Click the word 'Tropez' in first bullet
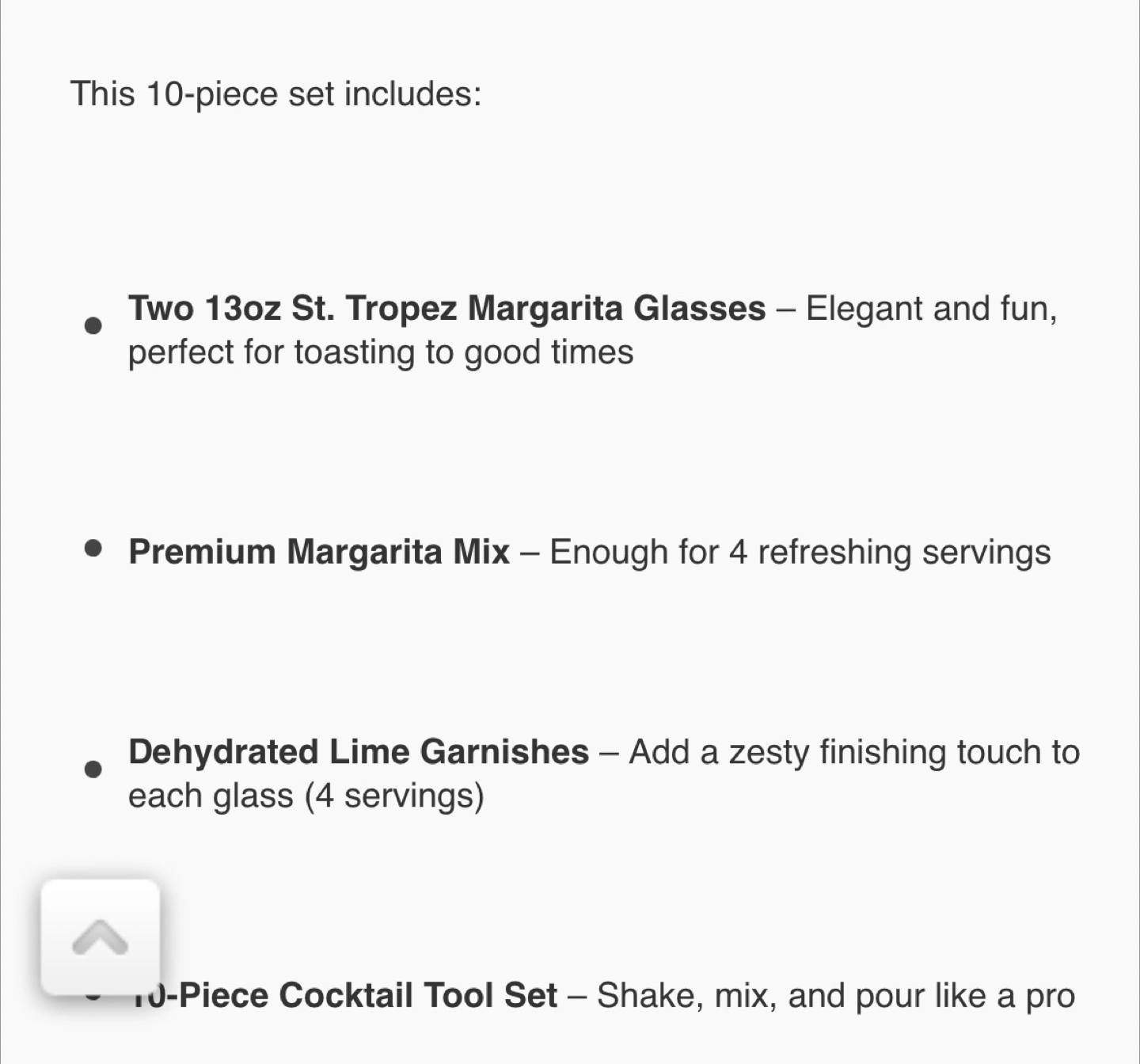This screenshot has height=1064, width=1140. tap(401, 310)
